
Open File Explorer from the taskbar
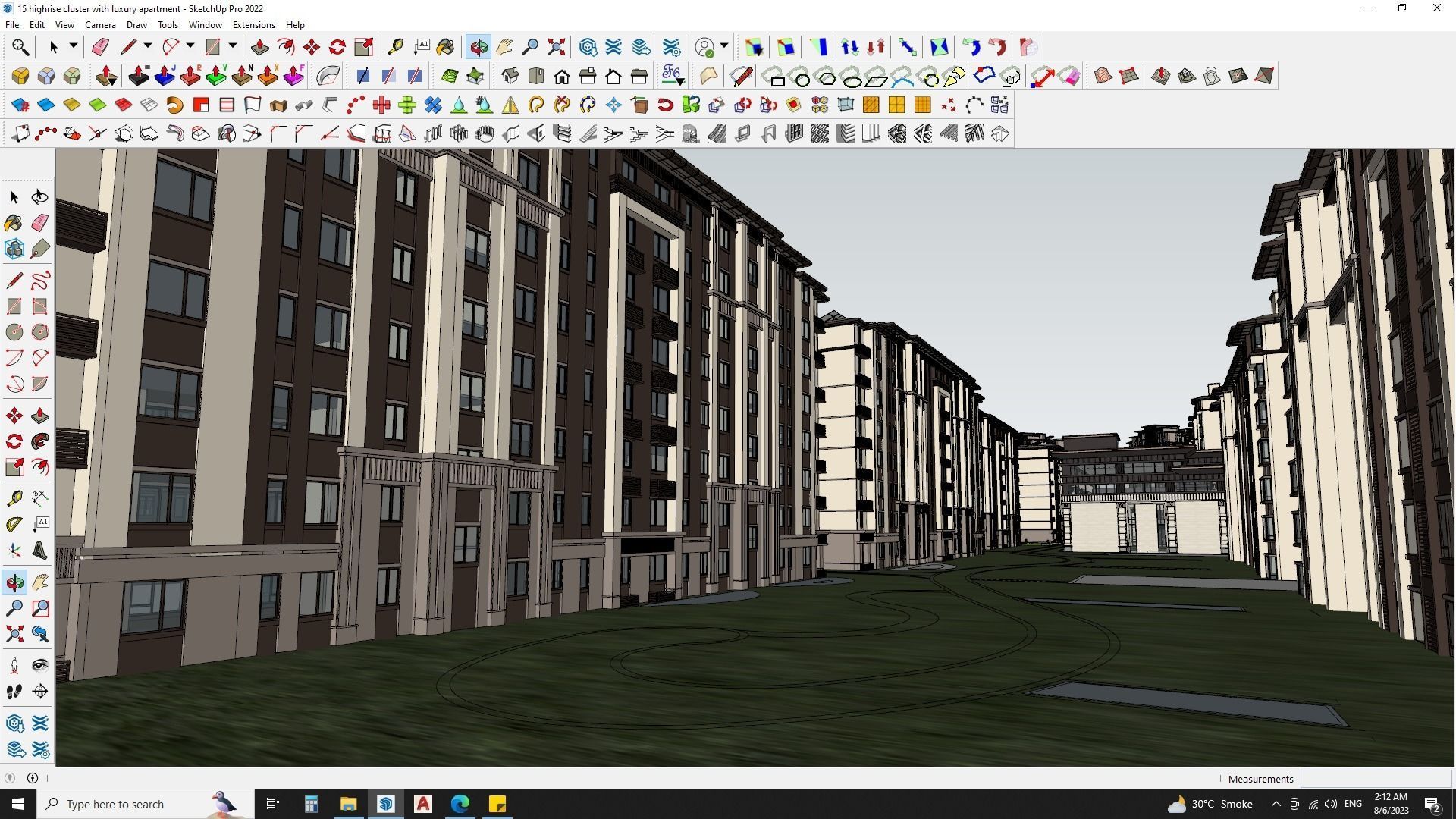tap(348, 804)
